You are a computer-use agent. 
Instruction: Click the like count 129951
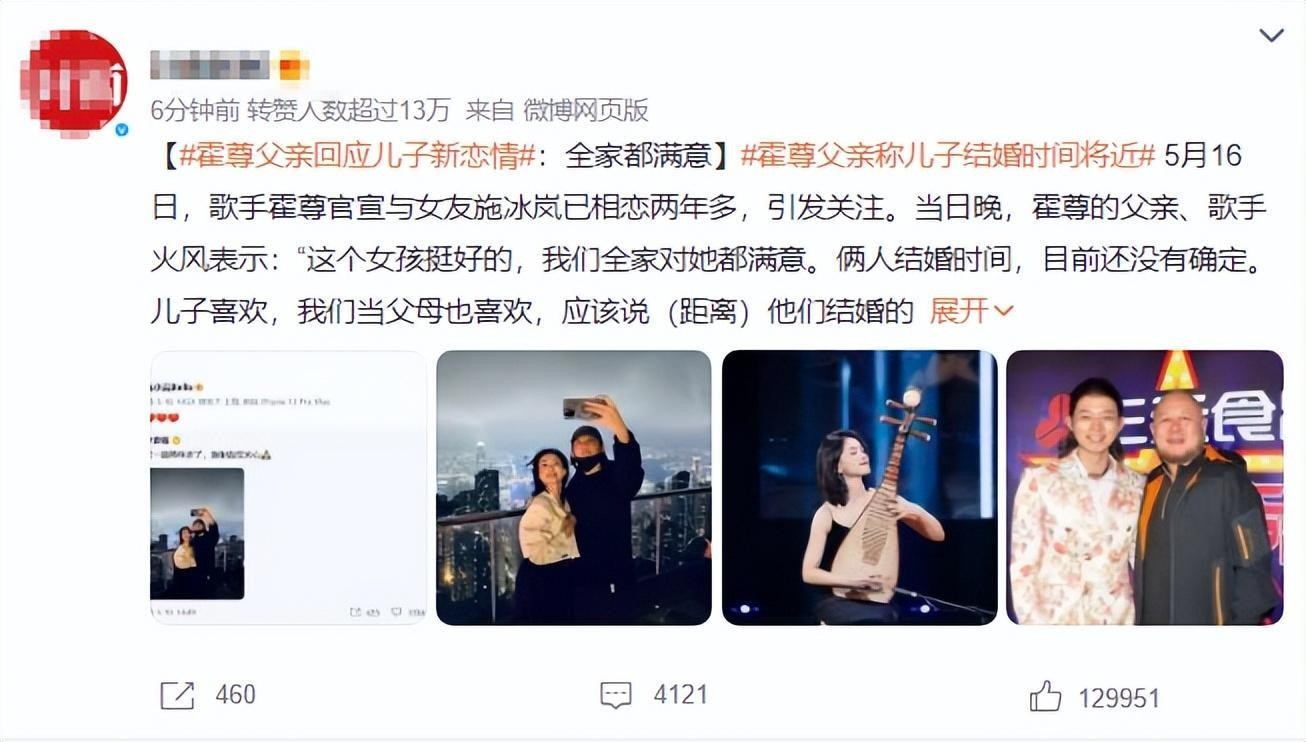(x=1119, y=697)
